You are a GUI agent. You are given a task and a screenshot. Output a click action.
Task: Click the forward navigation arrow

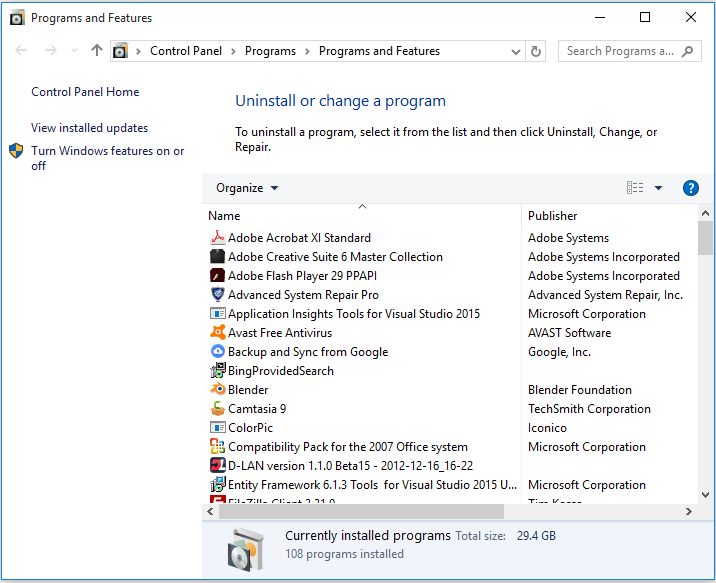[51, 50]
